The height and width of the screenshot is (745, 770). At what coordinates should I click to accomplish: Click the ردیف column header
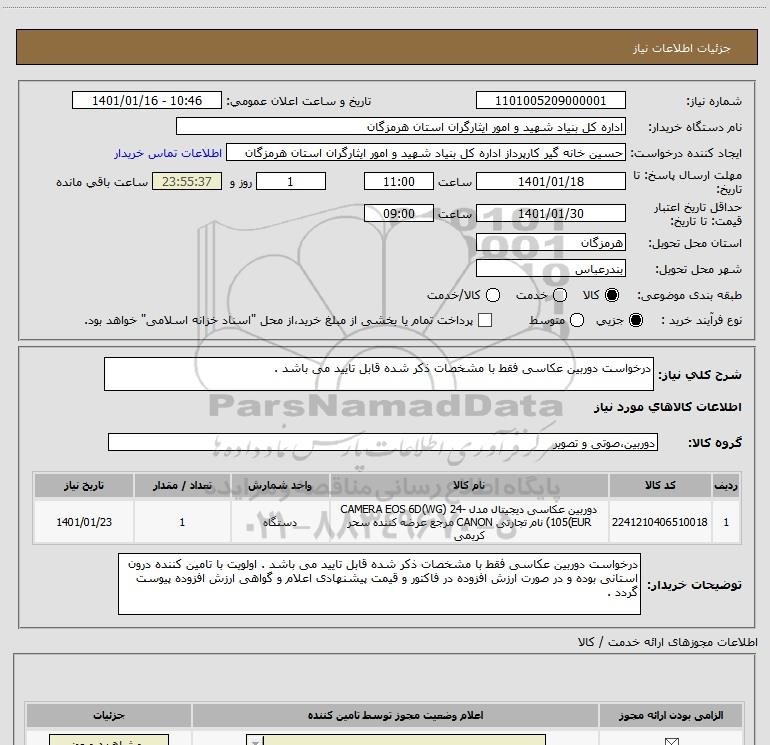(726, 485)
